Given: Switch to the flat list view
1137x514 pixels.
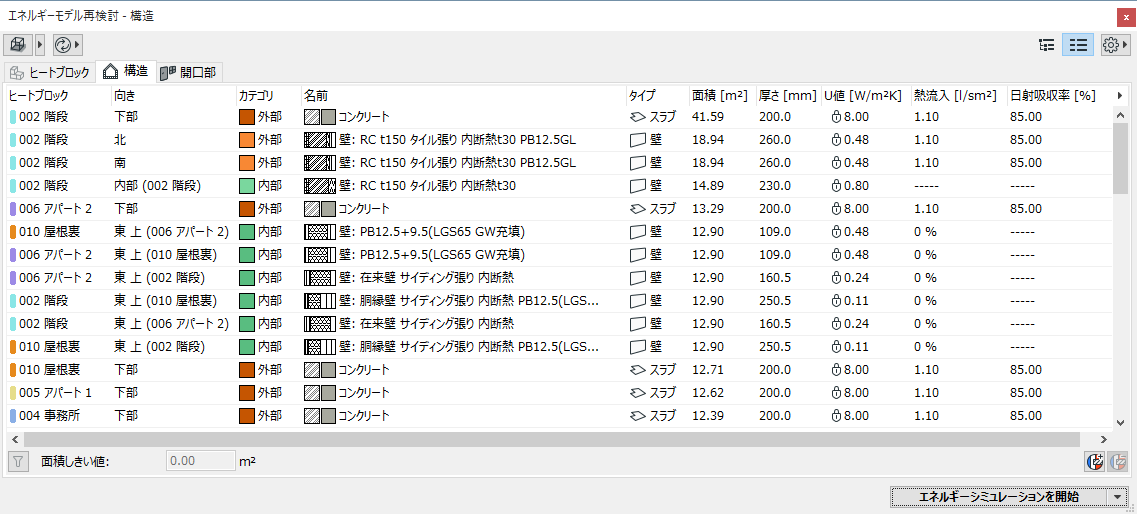Looking at the screenshot, I should coord(1078,45).
